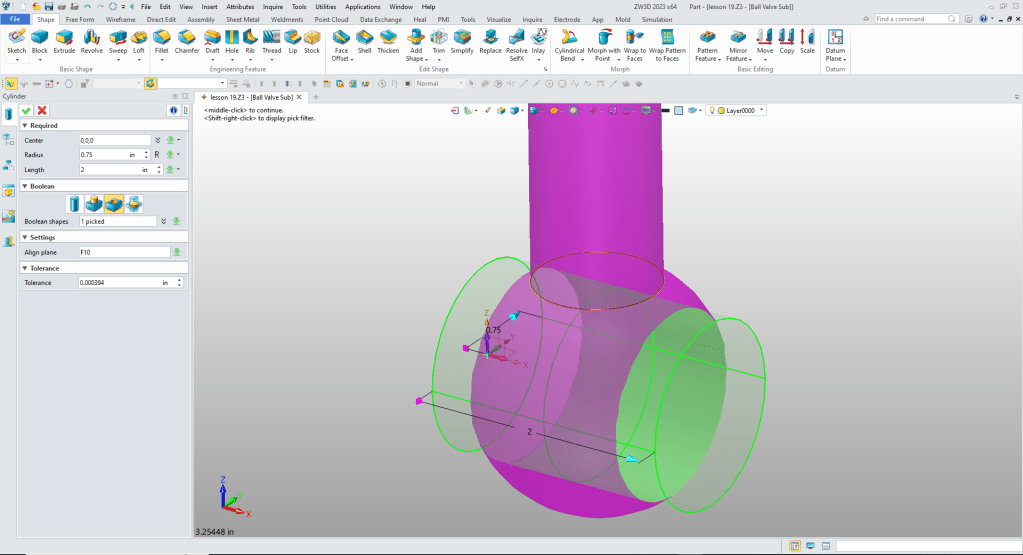
Task: Enable the Remove boolean mode
Action: point(114,204)
